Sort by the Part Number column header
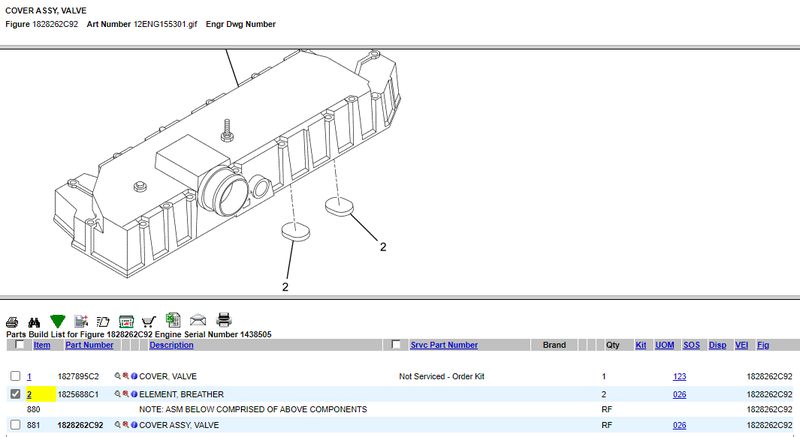Image resolution: width=800 pixels, height=437 pixels. 89,345
